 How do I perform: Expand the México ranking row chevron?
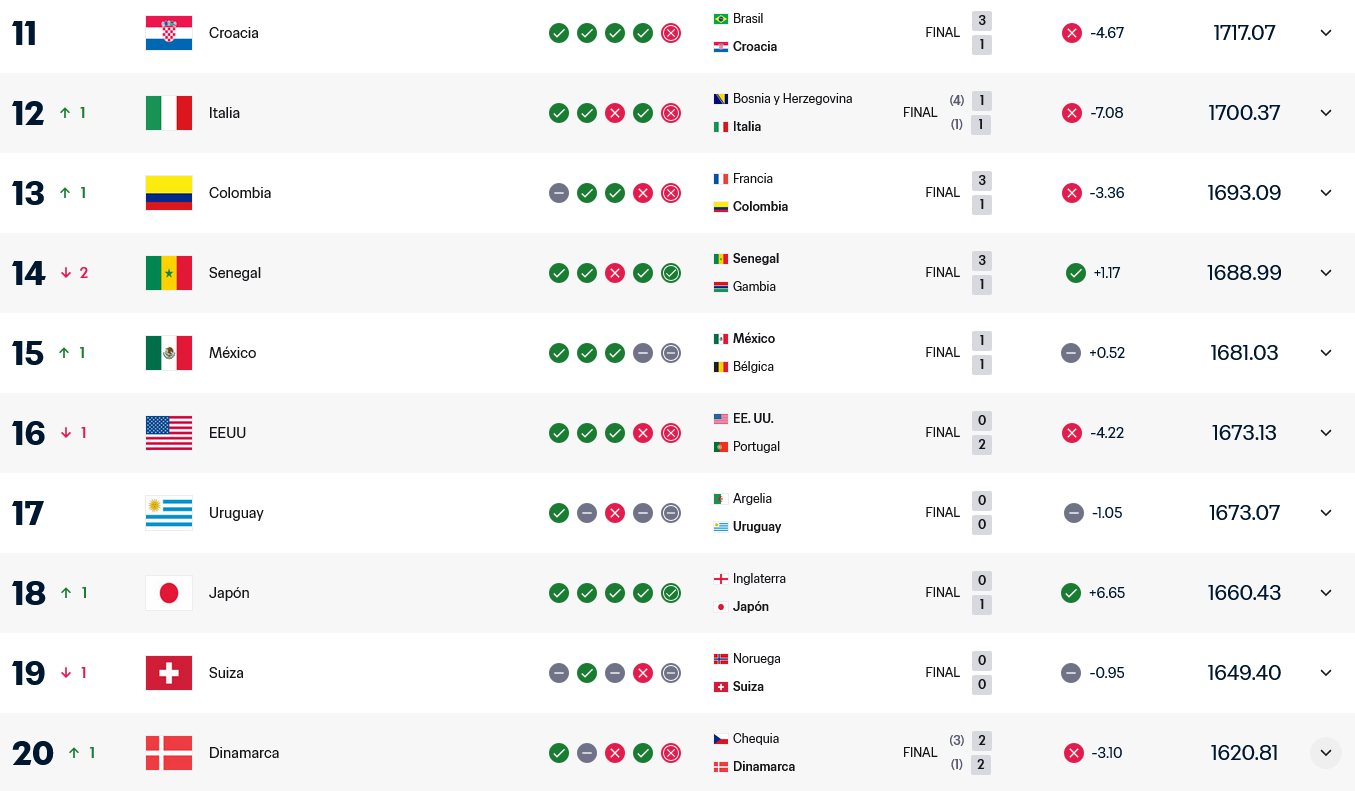point(1326,353)
